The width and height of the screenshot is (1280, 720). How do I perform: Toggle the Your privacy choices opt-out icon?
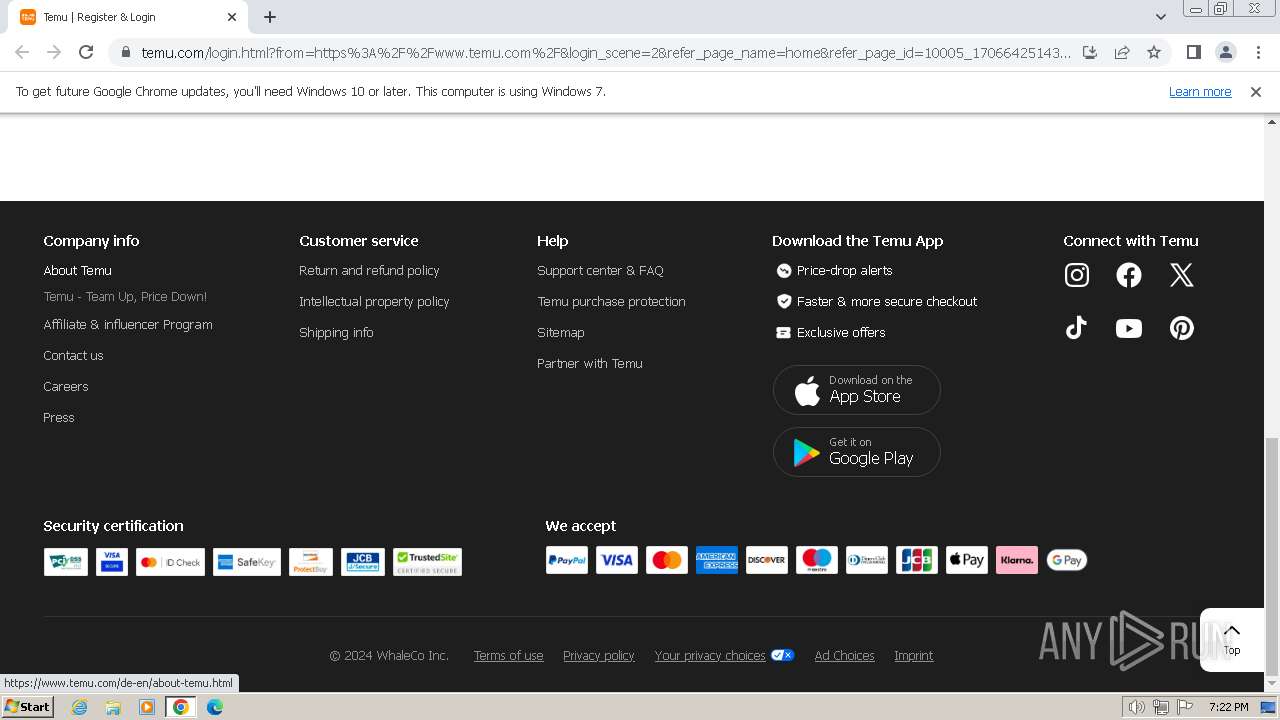click(x=783, y=656)
